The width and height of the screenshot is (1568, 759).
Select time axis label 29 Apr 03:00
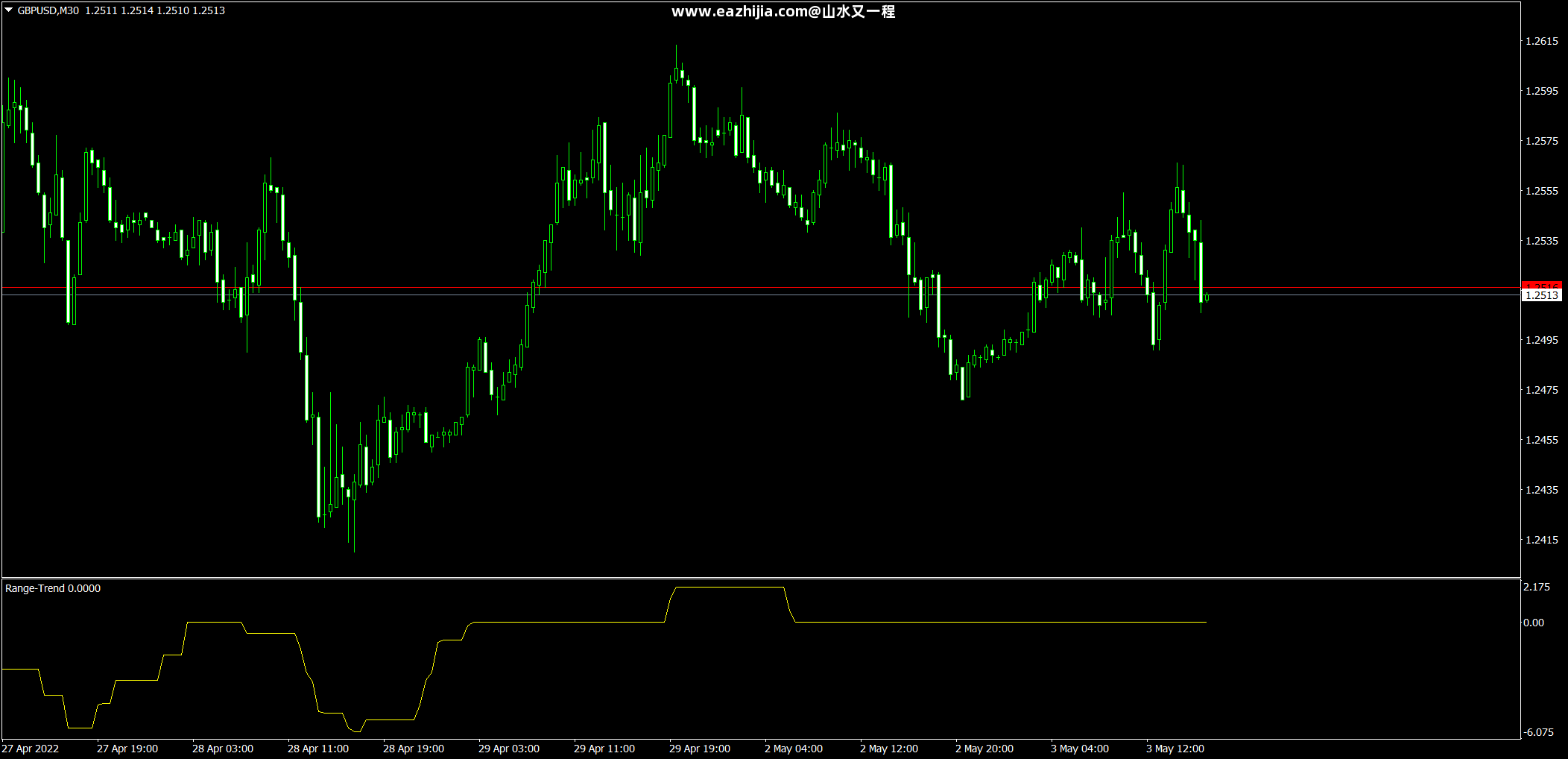tap(509, 749)
